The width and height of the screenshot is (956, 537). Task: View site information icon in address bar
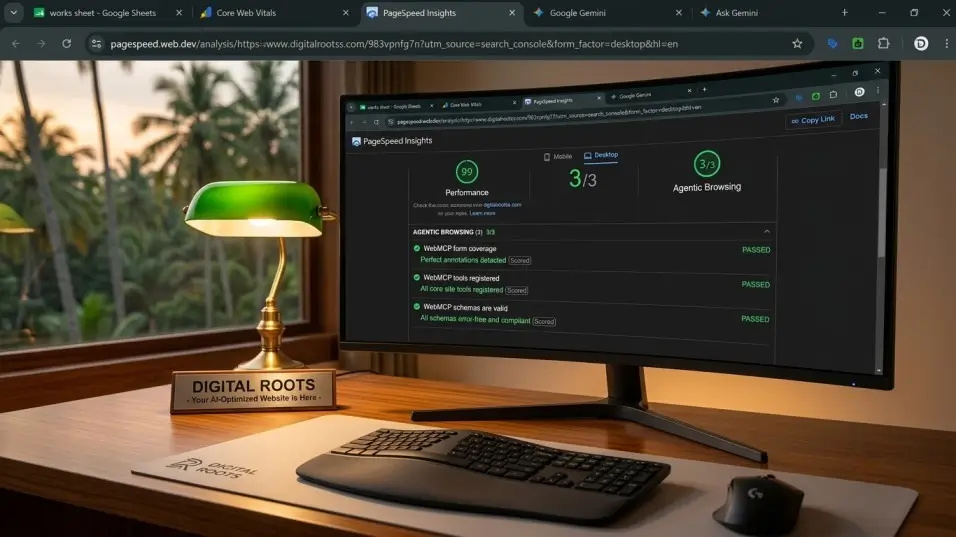click(x=96, y=44)
